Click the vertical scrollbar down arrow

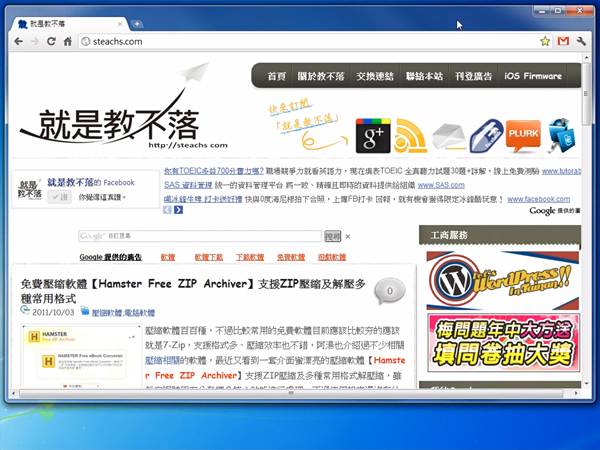point(586,383)
